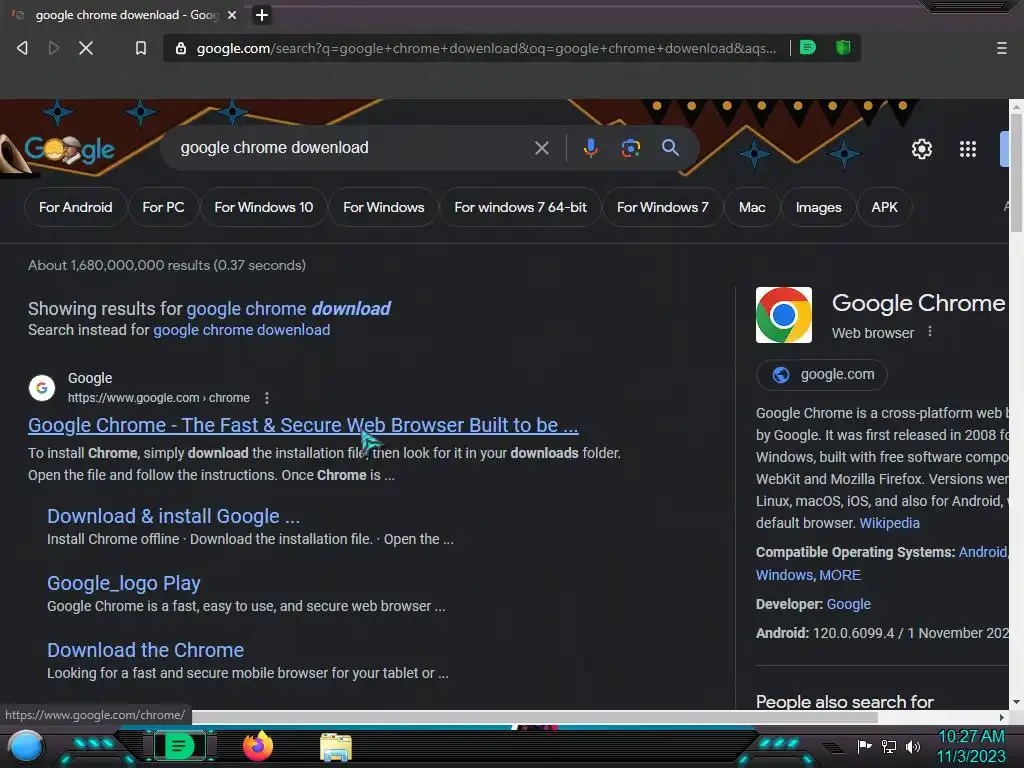
Task: Select the Mac filter chip
Action: point(752,207)
